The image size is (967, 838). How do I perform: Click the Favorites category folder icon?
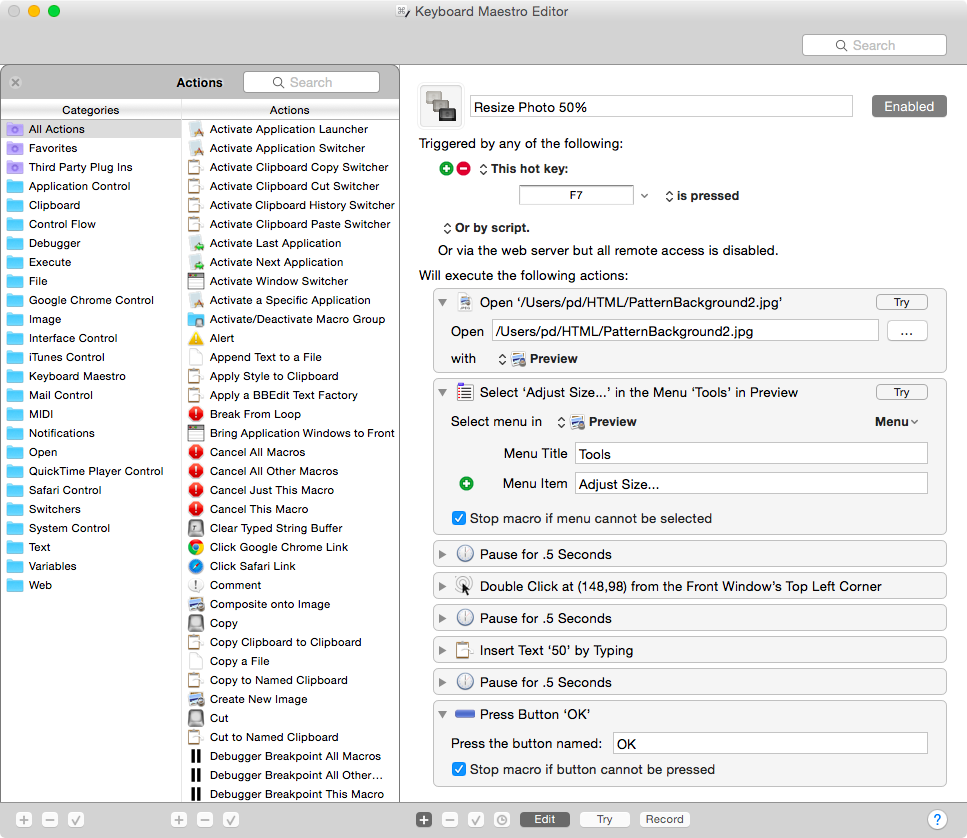pos(15,148)
